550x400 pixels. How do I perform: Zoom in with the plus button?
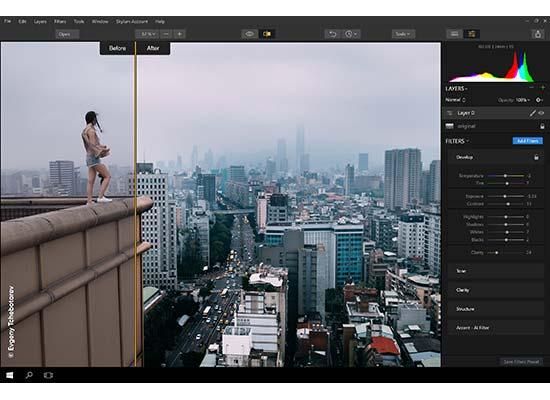[x=179, y=34]
